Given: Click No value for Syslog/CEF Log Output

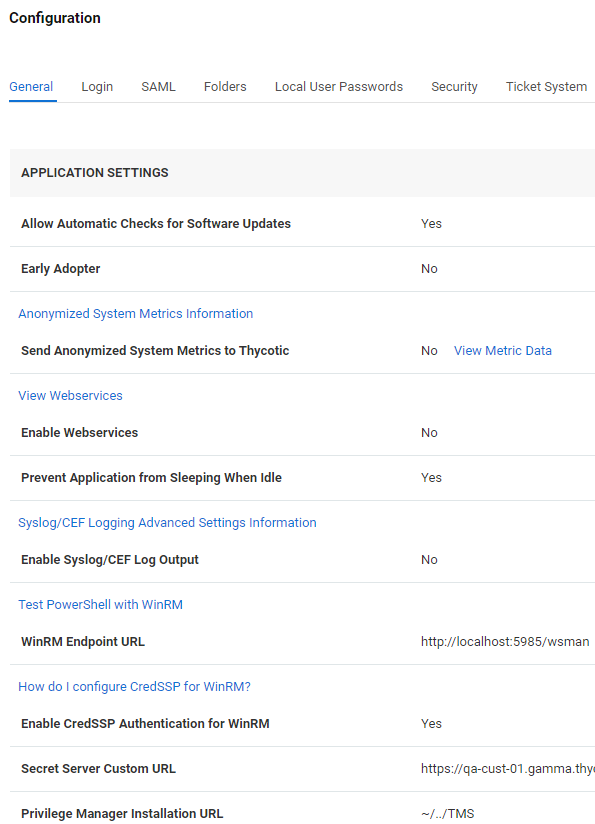Looking at the screenshot, I should [429, 560].
